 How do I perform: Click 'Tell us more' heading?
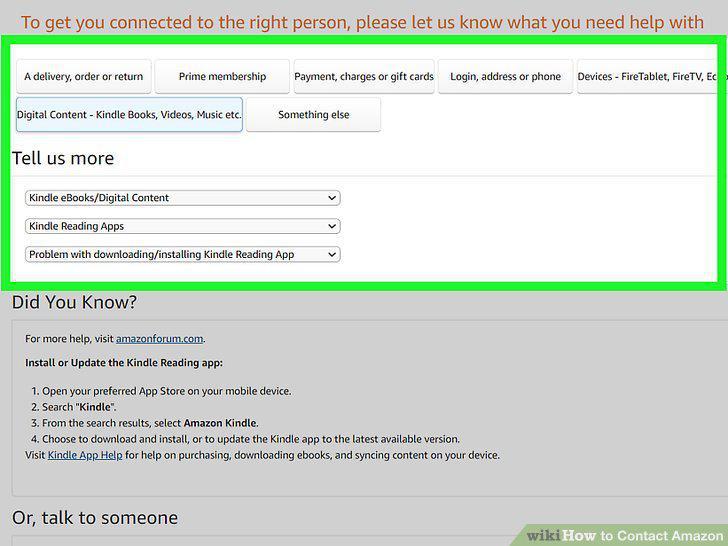point(63,158)
